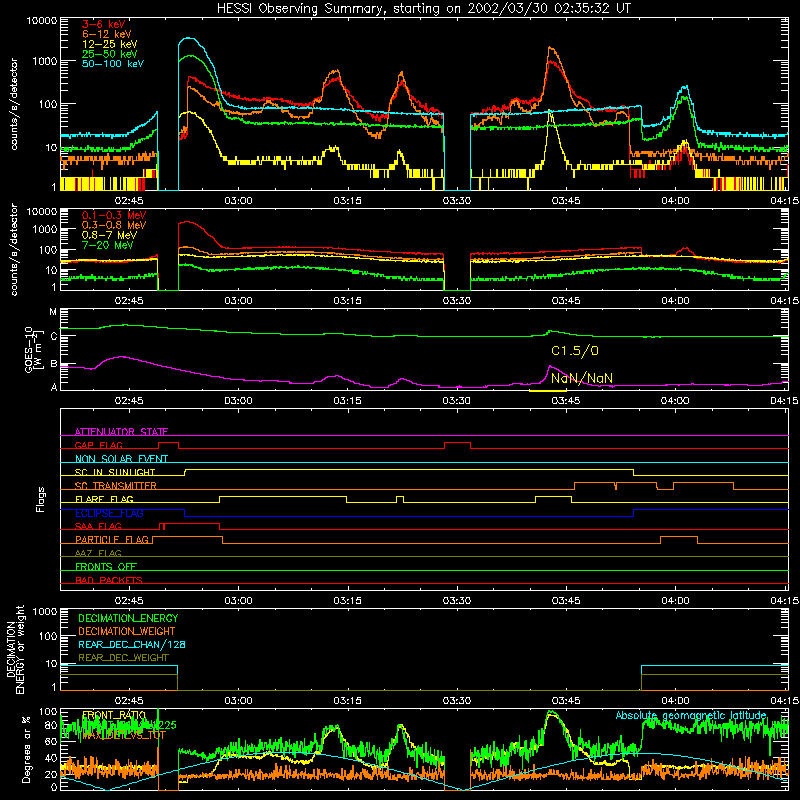Click the ATTENUATOR_STATE flag label
800x800 pixels.
coord(121,432)
